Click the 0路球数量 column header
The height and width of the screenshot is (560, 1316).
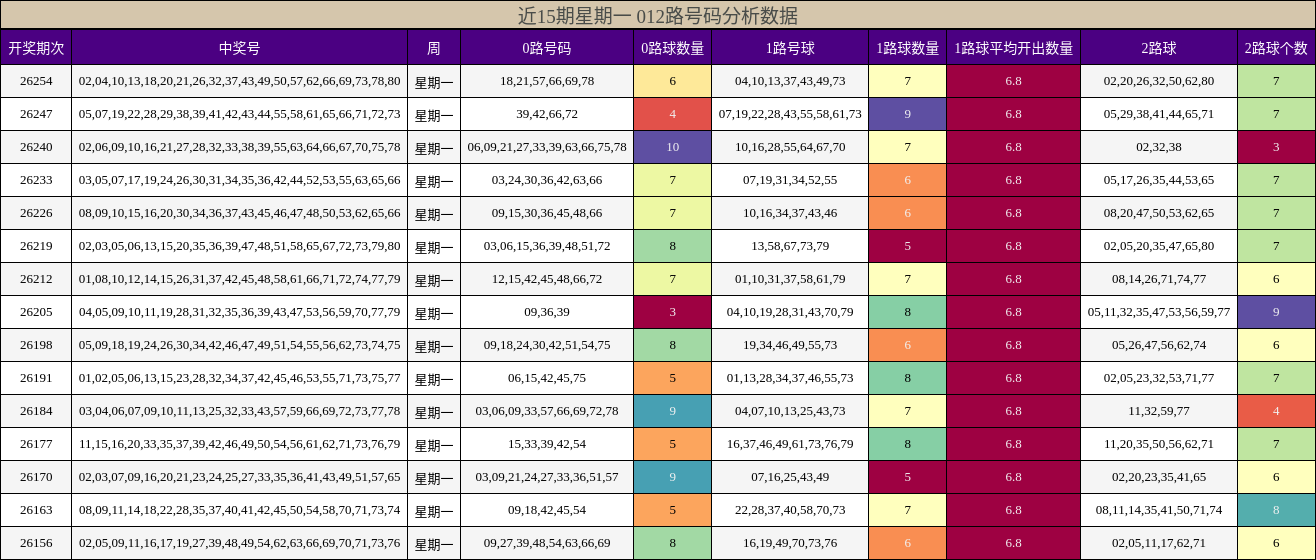pyautogui.click(x=672, y=48)
